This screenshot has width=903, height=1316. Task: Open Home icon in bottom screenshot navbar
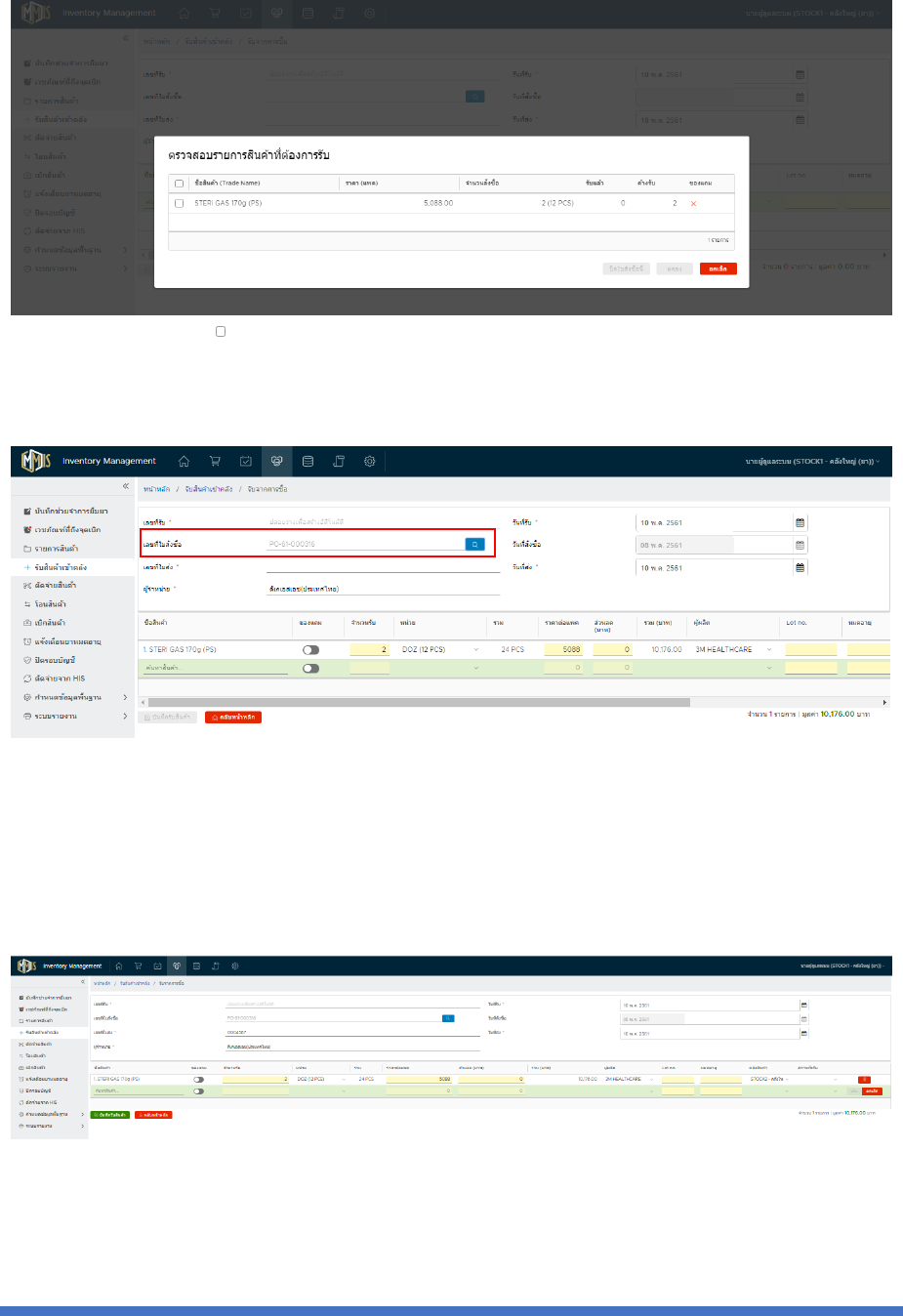click(119, 966)
